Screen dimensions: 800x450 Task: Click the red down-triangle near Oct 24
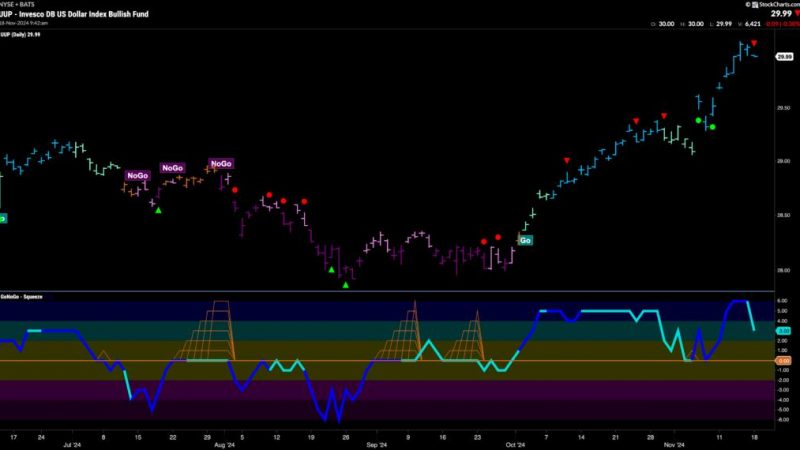click(636, 121)
